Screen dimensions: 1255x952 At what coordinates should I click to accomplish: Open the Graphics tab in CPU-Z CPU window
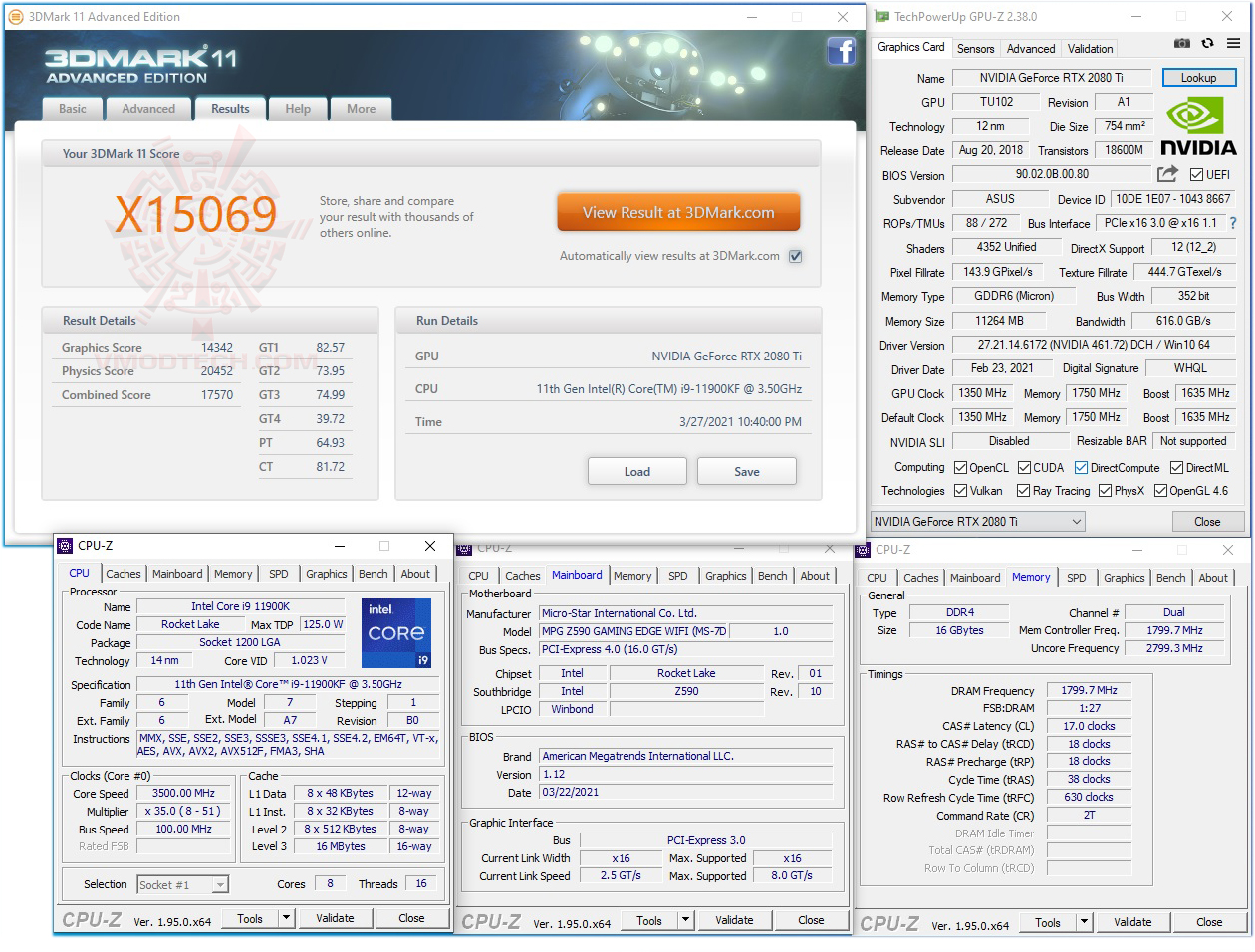click(x=327, y=574)
